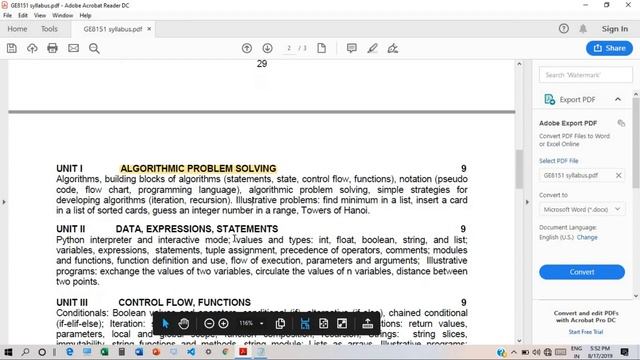Toggle scrolling mode icon in floating toolbar
The image size is (640, 360).
point(305,324)
